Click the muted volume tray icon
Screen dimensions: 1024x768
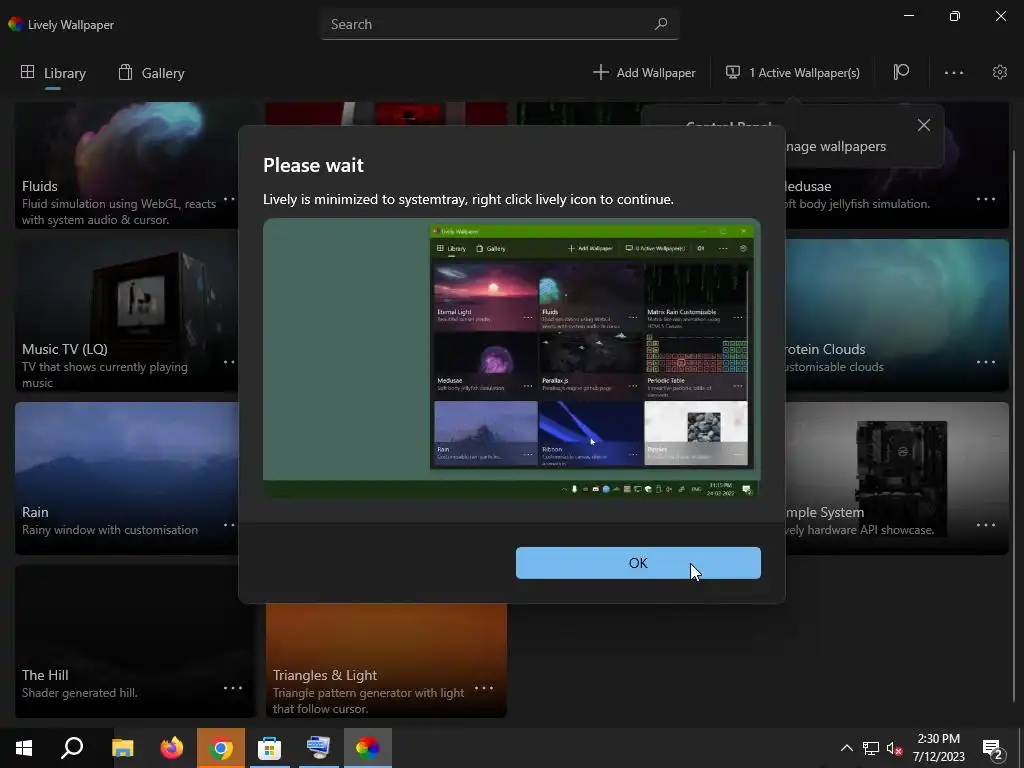coord(894,748)
